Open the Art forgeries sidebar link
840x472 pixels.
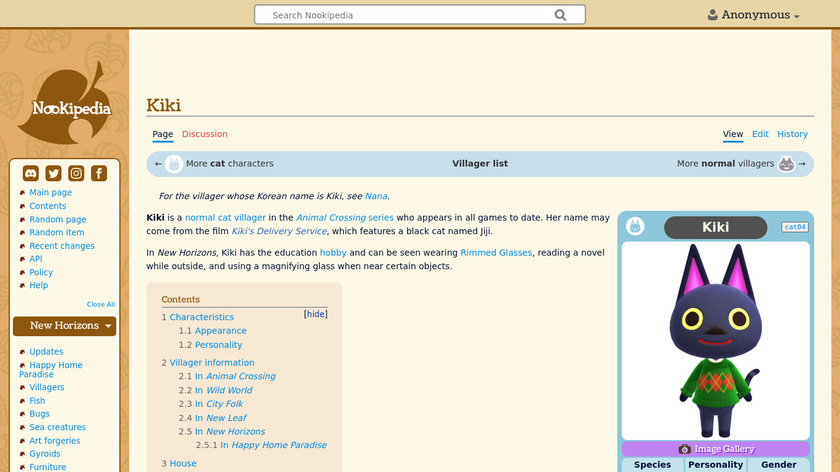pos(55,440)
